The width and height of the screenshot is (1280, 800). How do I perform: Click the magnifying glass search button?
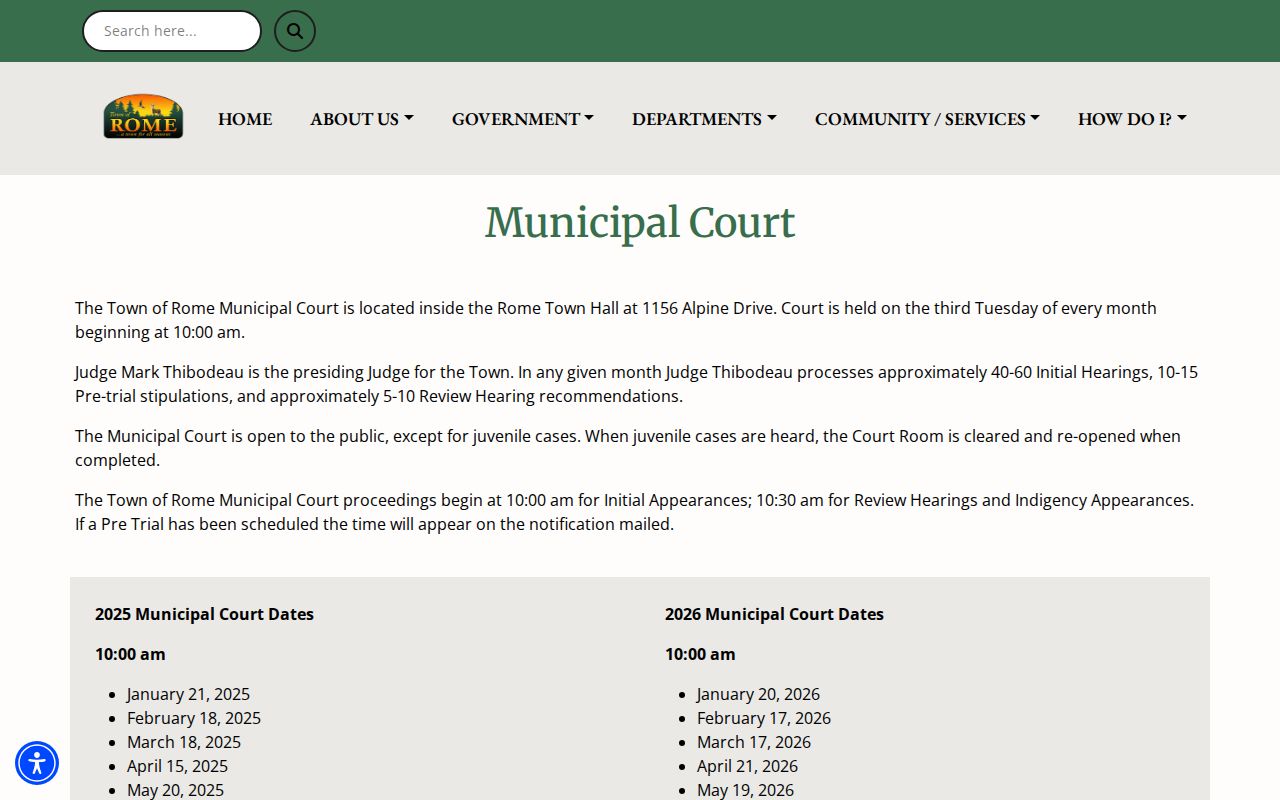[x=295, y=31]
